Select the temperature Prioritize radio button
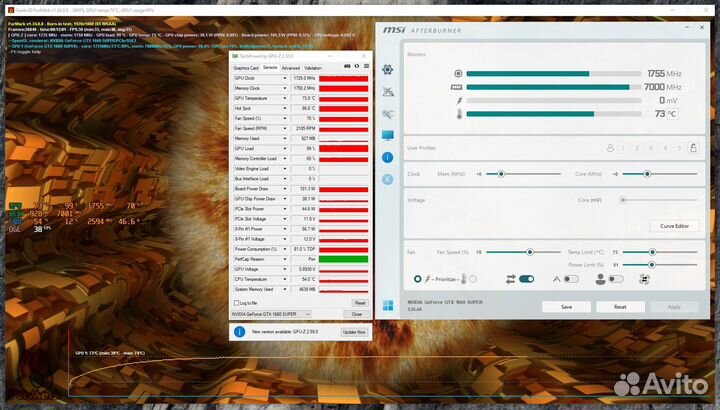Screen dimensions: 720x410 pos(473,279)
